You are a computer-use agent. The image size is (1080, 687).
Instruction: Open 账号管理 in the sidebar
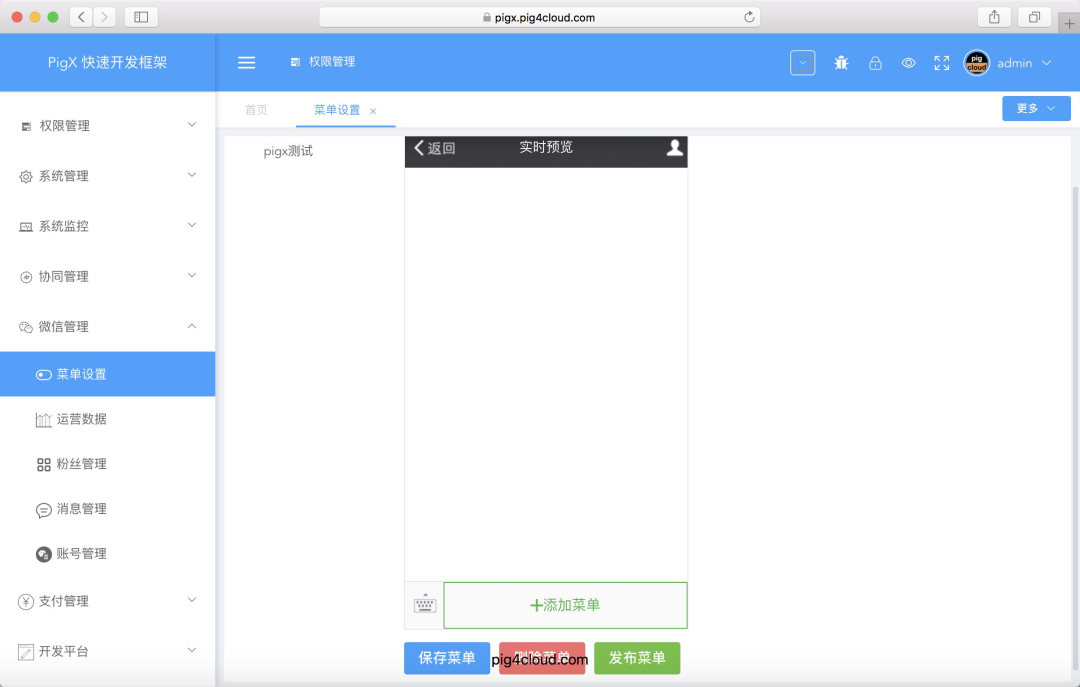[82, 554]
